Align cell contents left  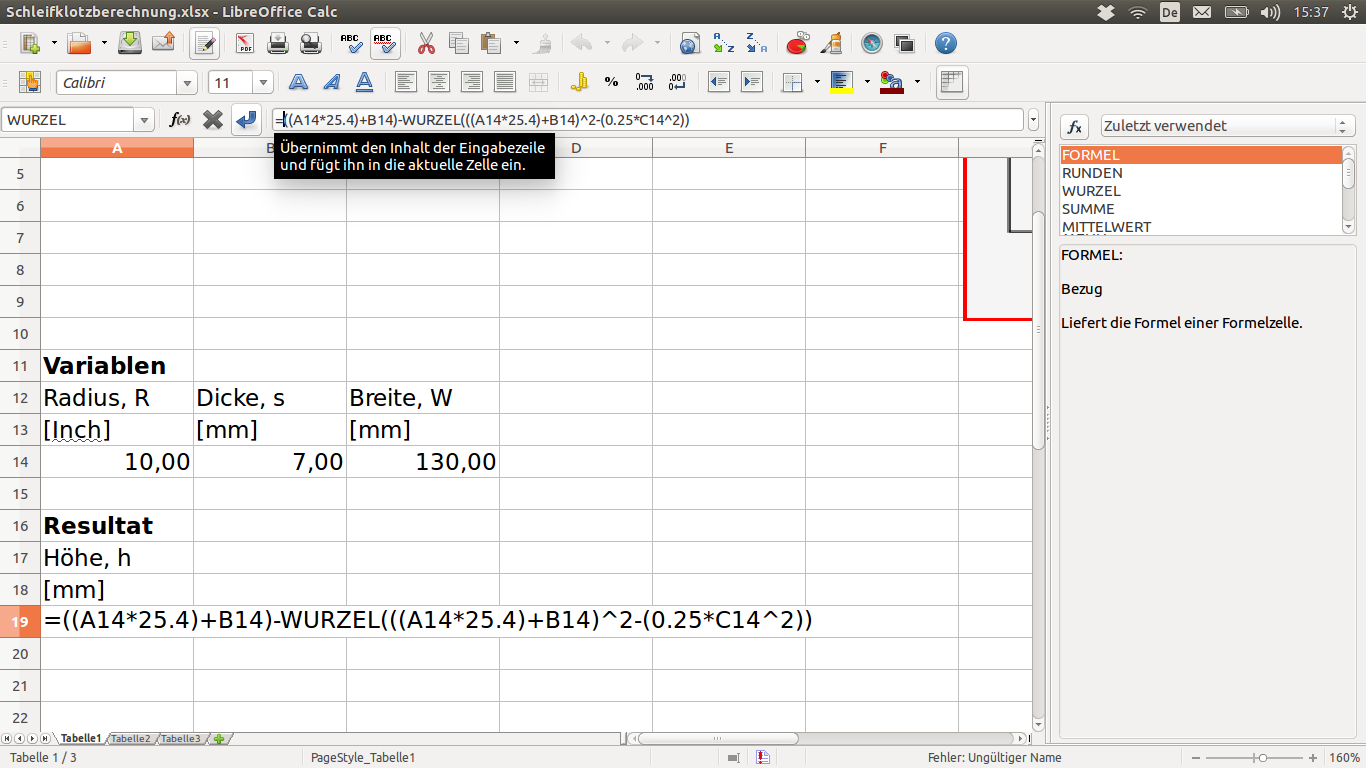(x=405, y=82)
